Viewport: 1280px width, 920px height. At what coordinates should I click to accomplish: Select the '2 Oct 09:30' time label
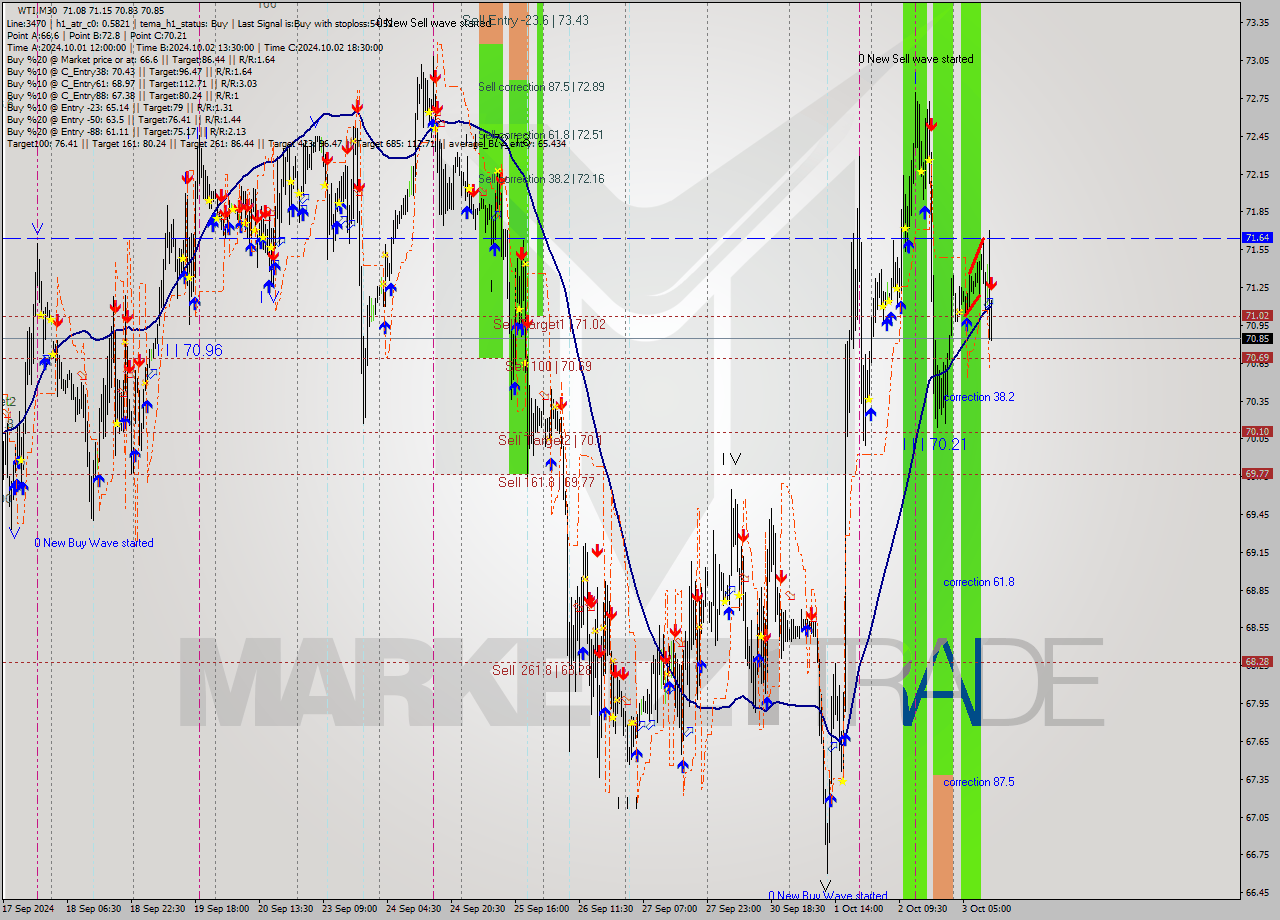922,909
